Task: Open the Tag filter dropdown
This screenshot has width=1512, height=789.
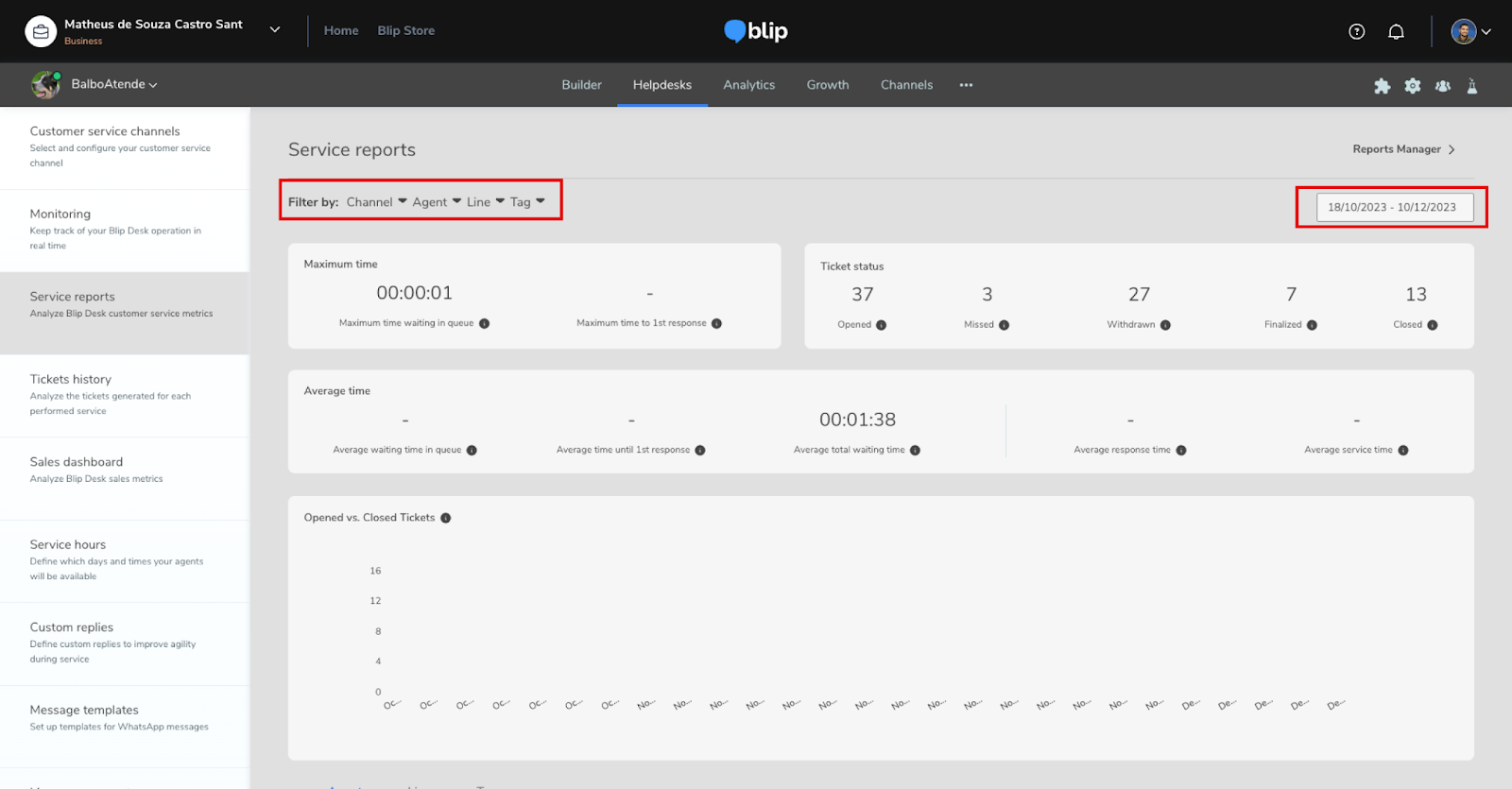Action: coord(527,202)
